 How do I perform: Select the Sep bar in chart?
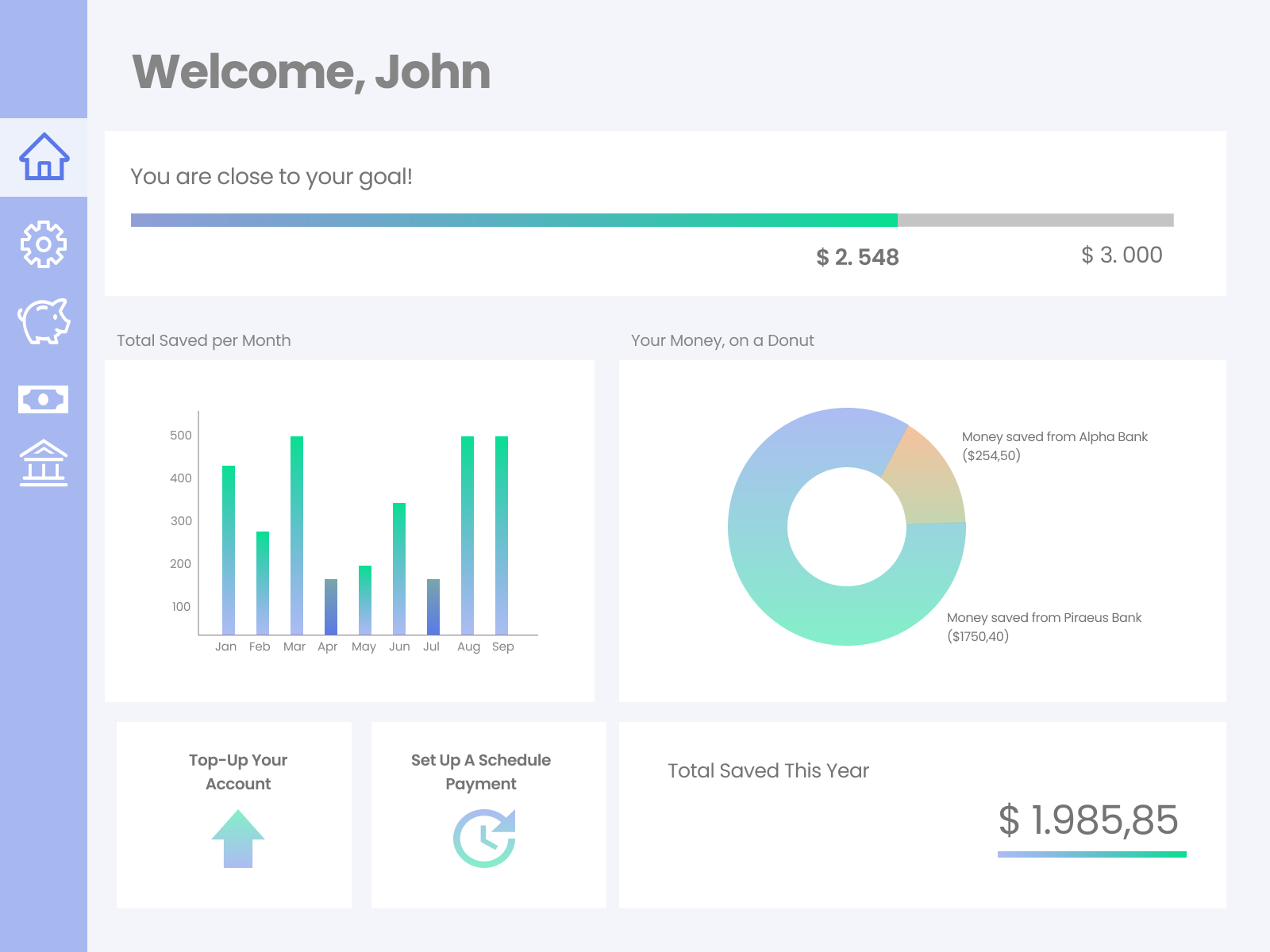pos(502,535)
